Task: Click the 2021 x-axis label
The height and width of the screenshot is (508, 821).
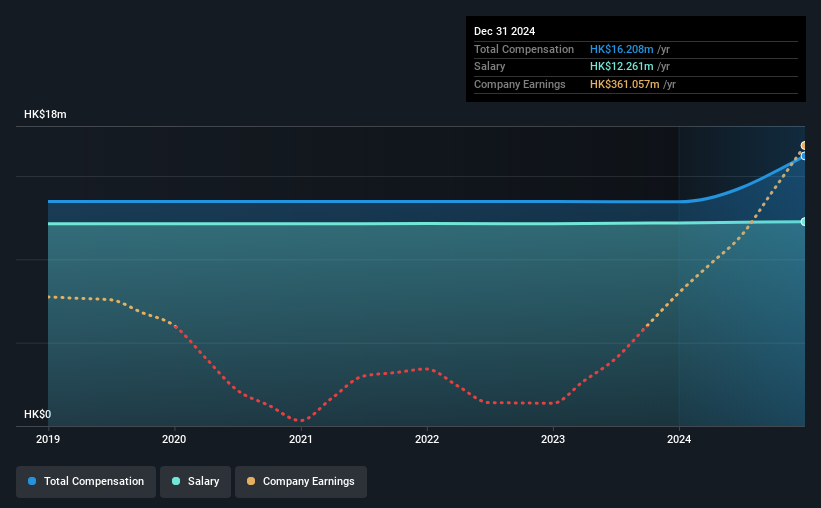Action: (301, 439)
